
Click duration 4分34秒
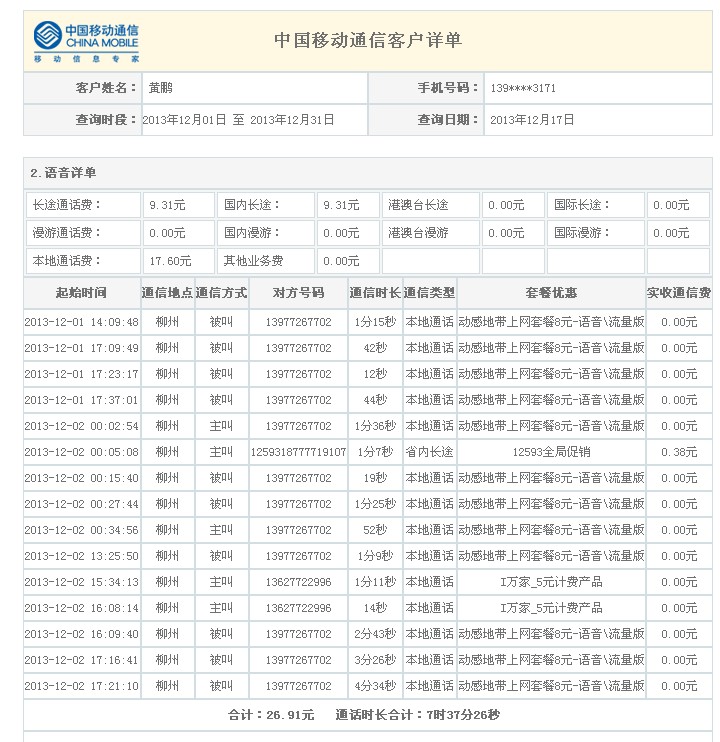coord(375,686)
